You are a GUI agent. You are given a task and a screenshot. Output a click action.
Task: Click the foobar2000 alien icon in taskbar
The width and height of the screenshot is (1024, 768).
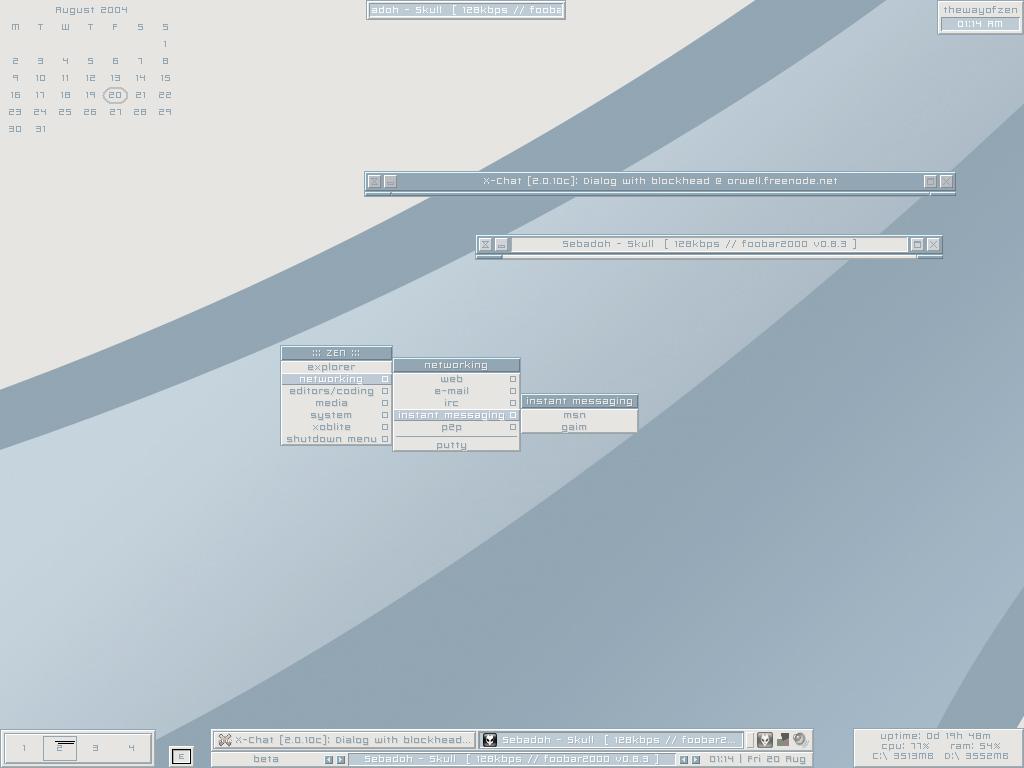tap(490, 740)
